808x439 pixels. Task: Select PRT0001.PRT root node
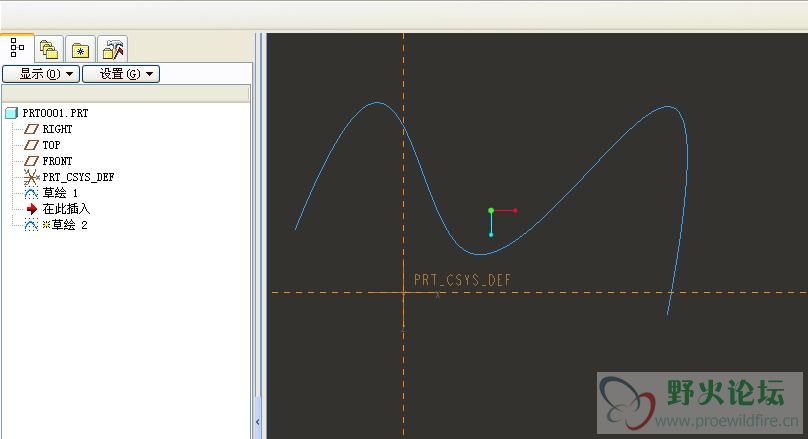[55, 113]
